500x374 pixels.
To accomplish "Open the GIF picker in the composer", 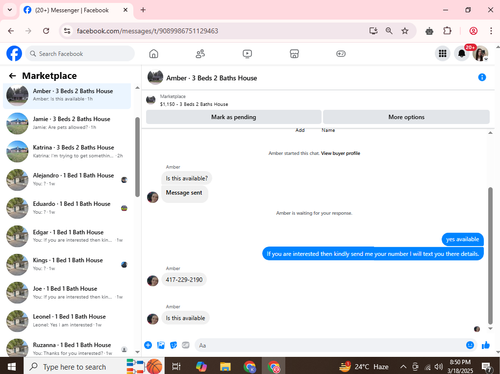I will pos(186,345).
